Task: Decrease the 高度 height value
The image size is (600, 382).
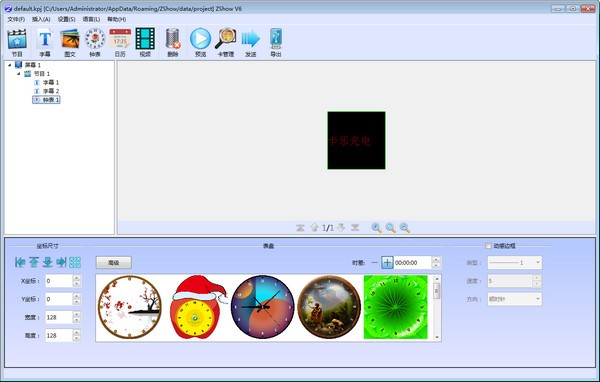Action: [x=77, y=338]
